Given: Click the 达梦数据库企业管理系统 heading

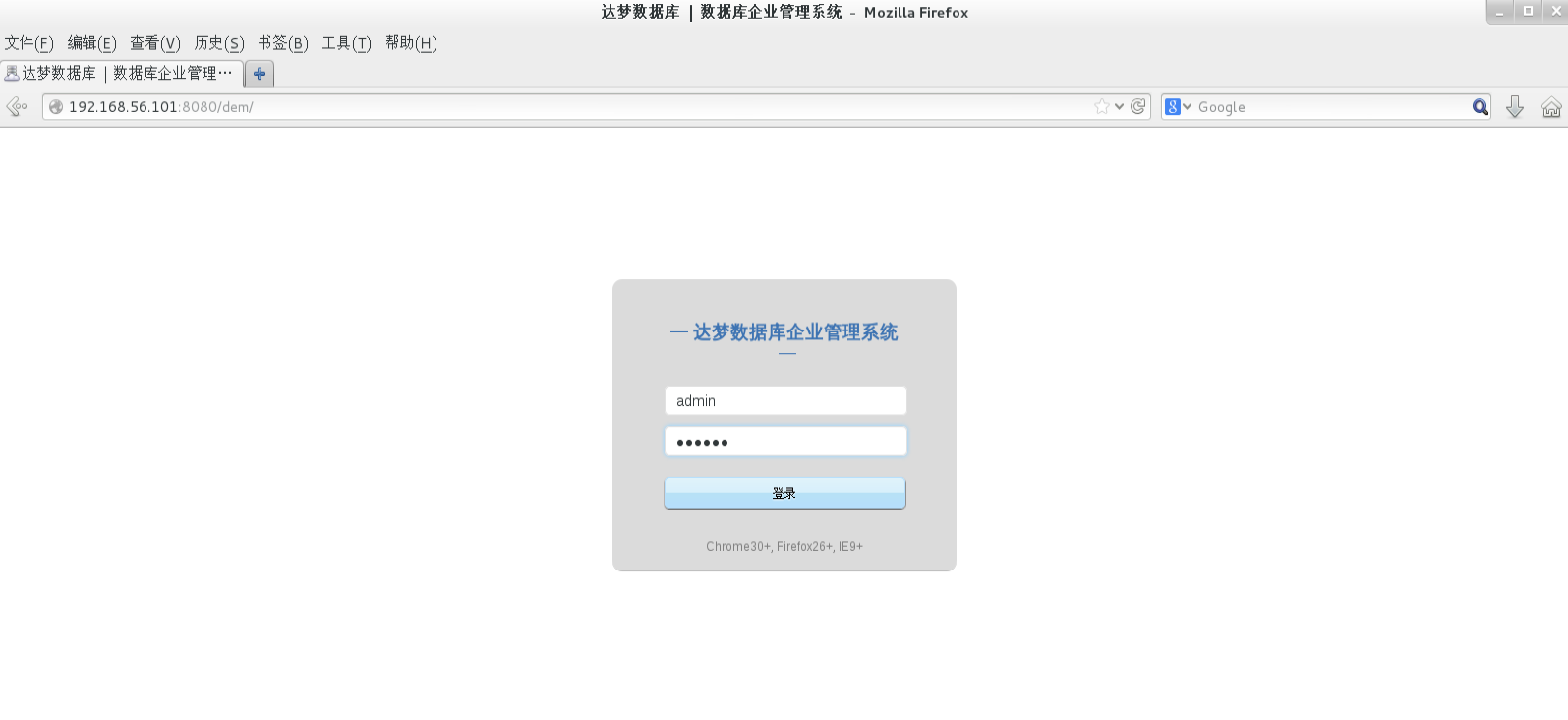Looking at the screenshot, I should [x=795, y=332].
